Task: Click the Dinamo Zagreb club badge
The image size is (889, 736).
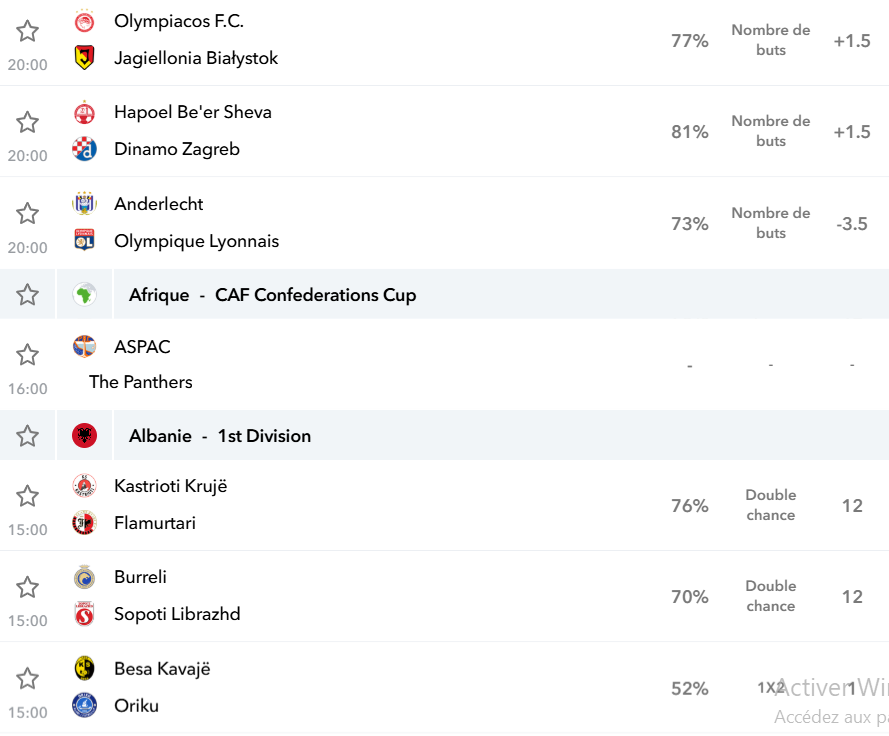Action: 84,149
